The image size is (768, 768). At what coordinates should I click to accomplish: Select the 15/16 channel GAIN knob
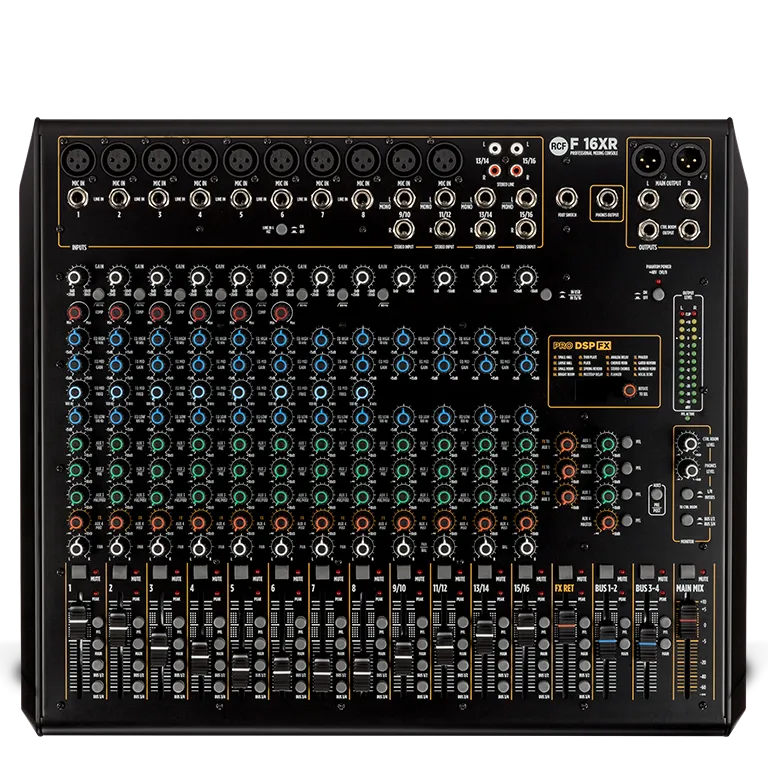point(526,278)
